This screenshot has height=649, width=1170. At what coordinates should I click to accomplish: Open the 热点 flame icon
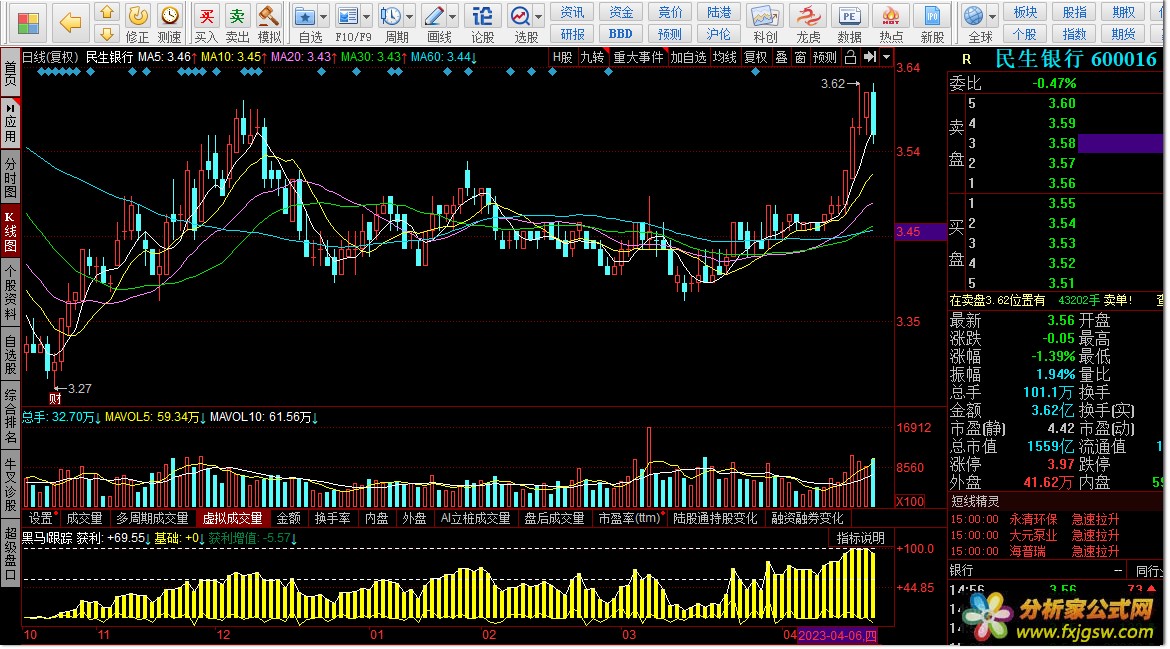tap(891, 16)
